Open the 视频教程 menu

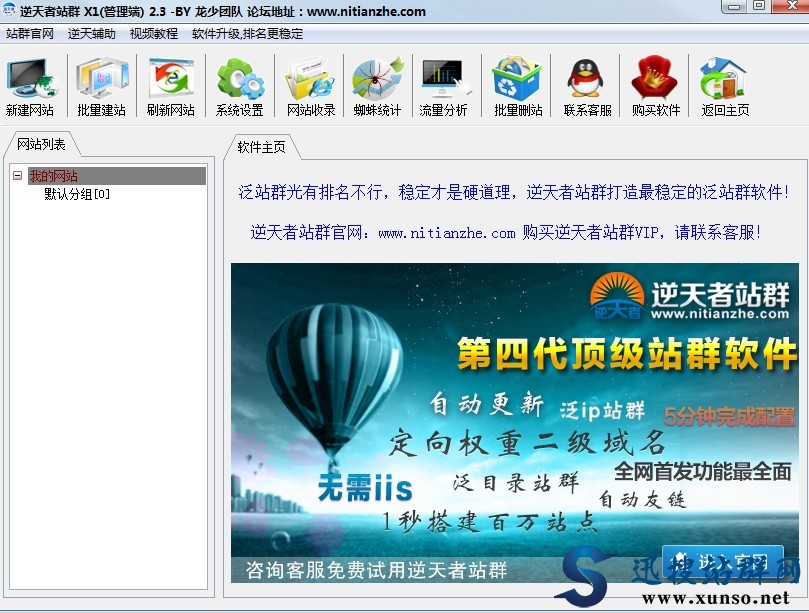(154, 34)
